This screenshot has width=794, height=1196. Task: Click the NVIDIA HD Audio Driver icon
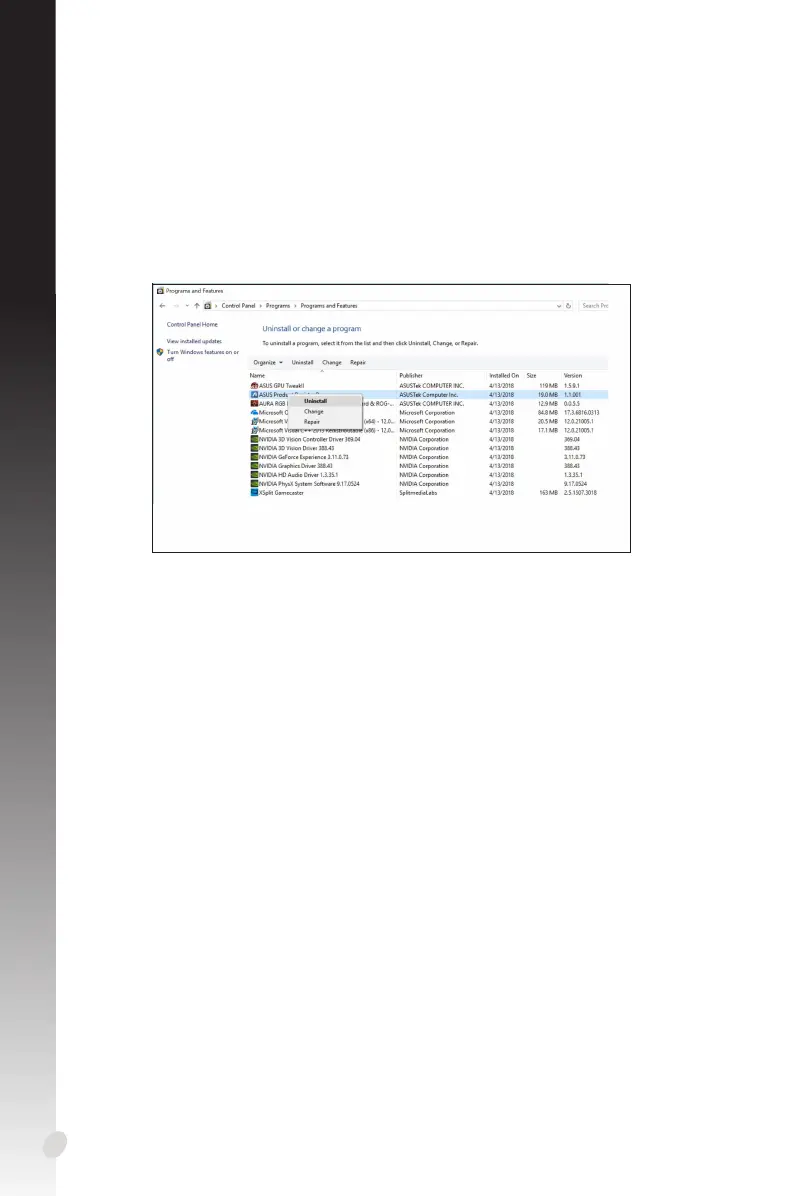tap(255, 475)
